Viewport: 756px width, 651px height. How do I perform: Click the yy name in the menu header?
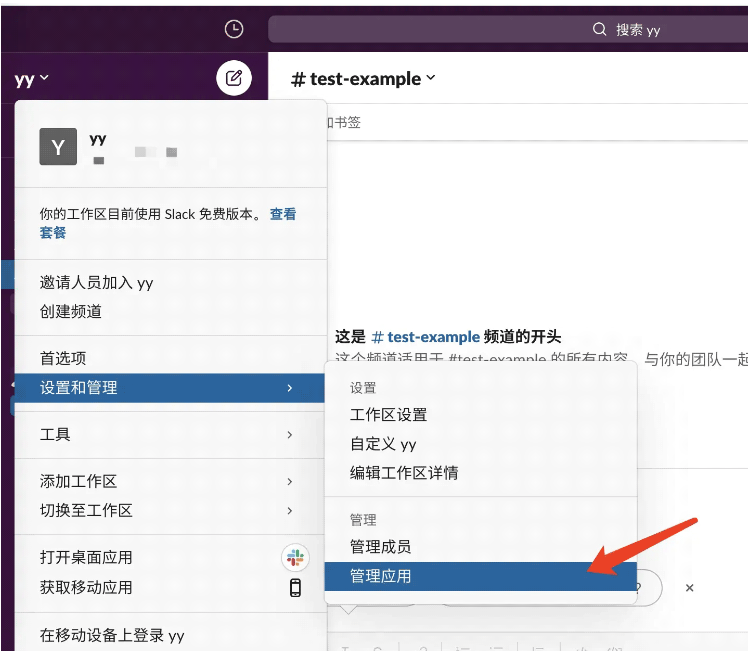click(x=98, y=139)
